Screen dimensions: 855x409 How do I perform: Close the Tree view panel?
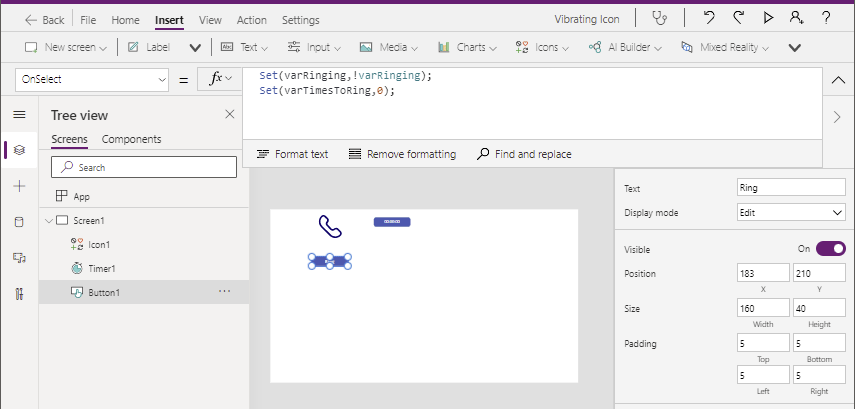click(x=230, y=114)
